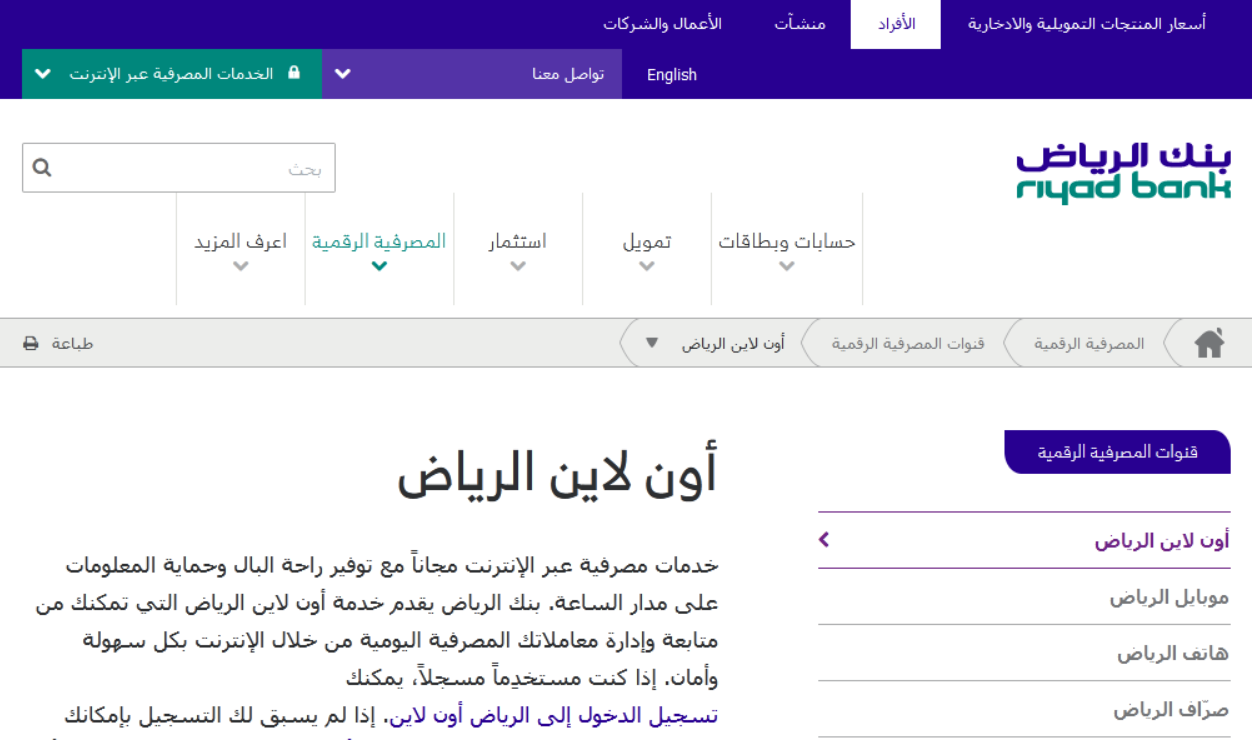This screenshot has width=1252, height=740.
Task: Expand the تواصل معنا dropdown chevron
Action: click(343, 74)
